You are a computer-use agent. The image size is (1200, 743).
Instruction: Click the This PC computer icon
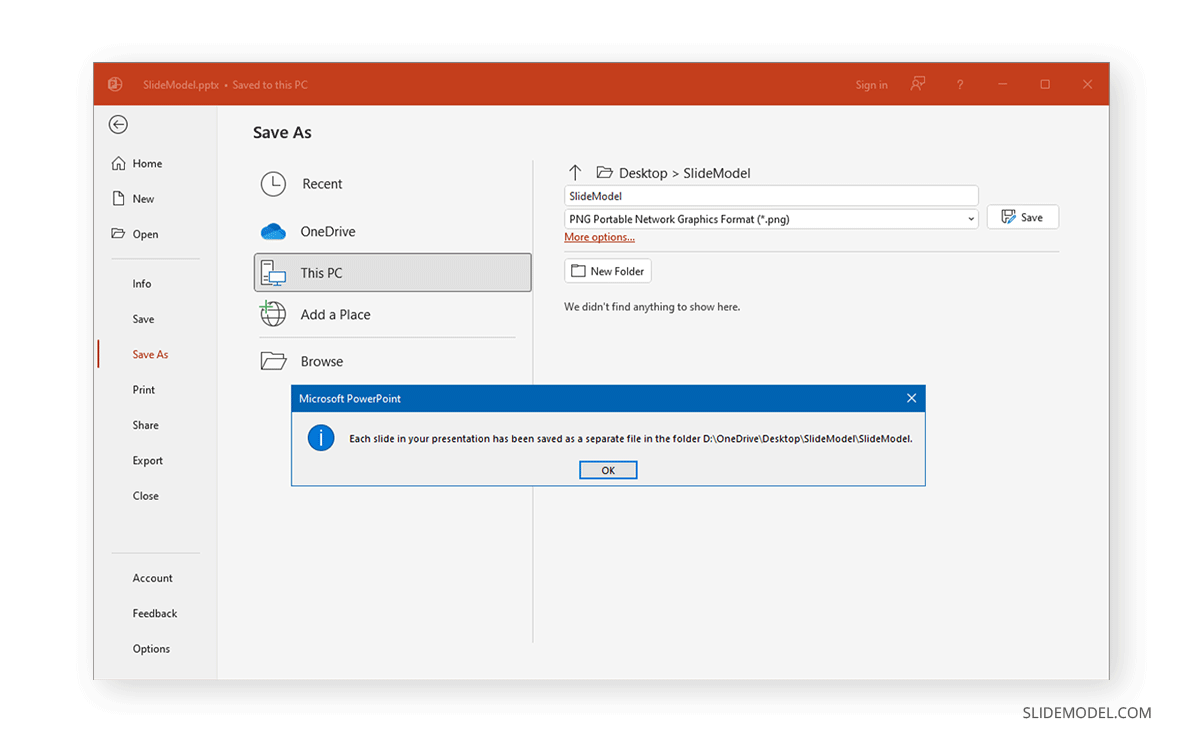[x=273, y=273]
